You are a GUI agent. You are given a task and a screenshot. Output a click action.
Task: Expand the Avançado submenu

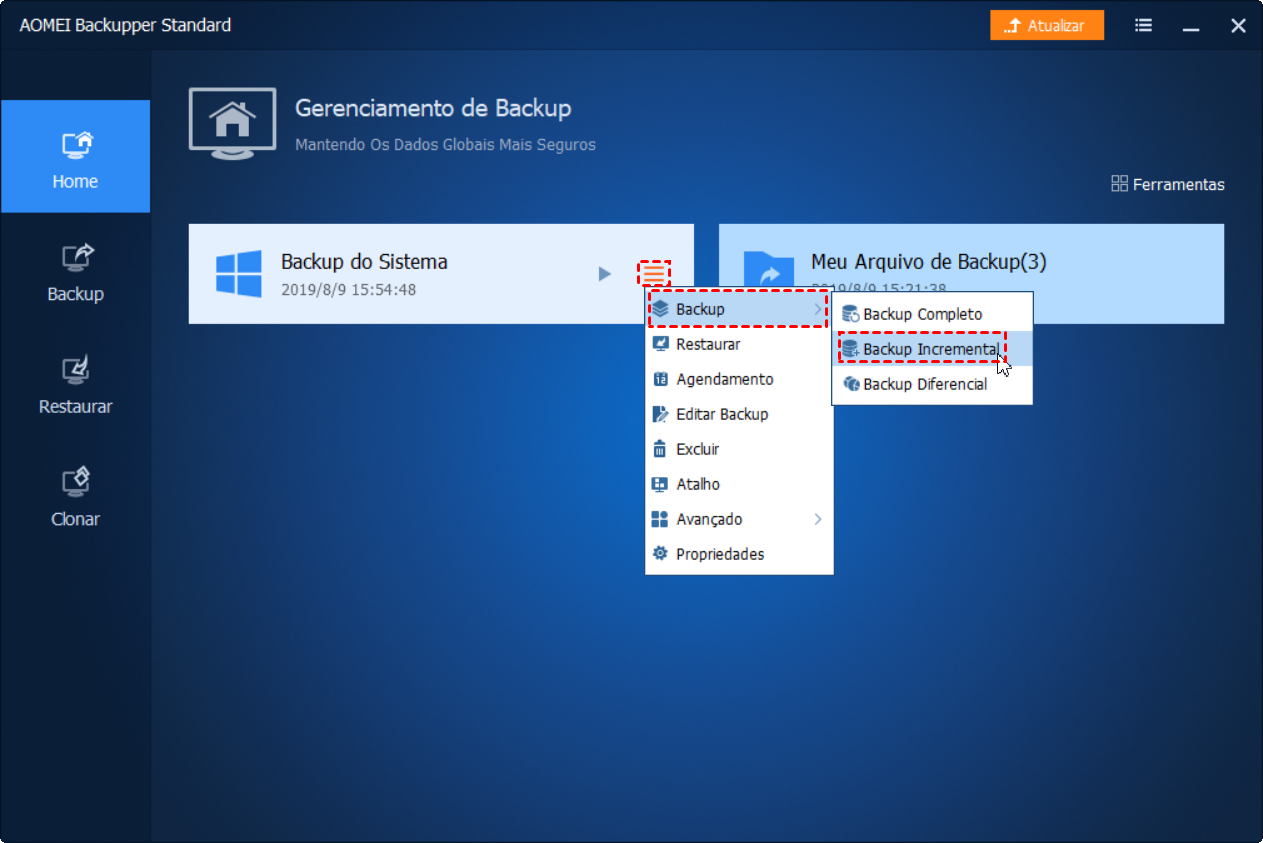(739, 519)
